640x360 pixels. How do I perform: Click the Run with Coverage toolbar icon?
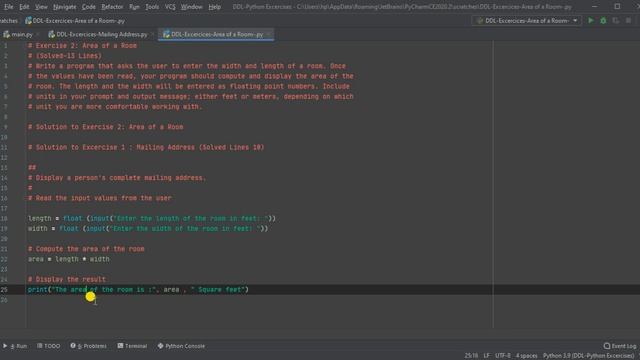point(616,20)
